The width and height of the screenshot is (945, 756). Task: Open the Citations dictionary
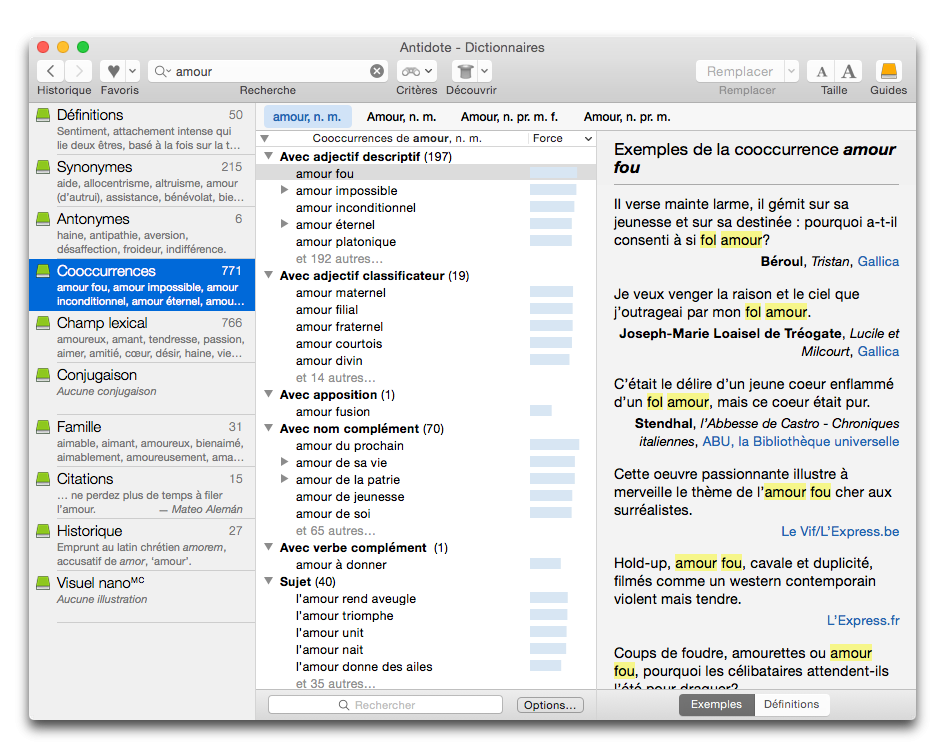142,493
